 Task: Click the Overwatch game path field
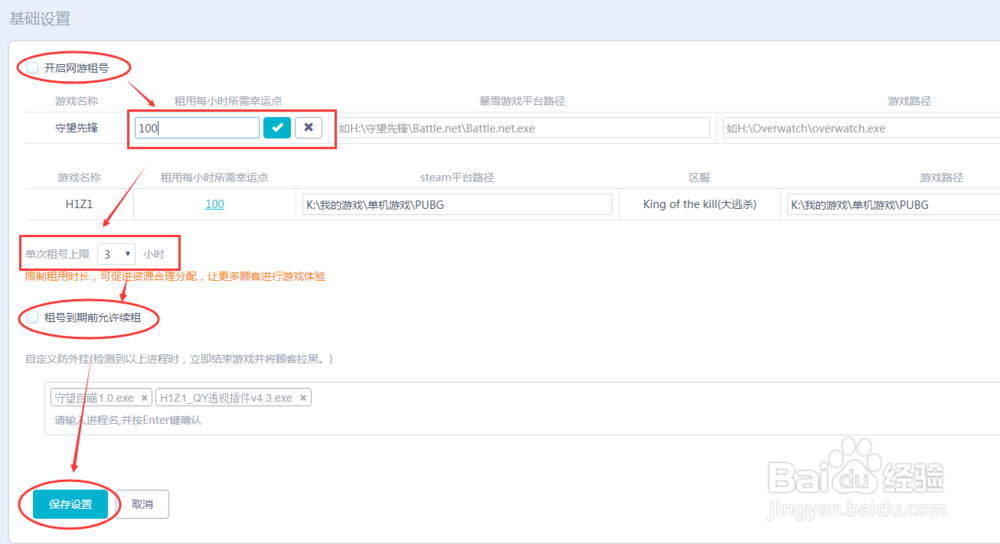tap(861, 128)
